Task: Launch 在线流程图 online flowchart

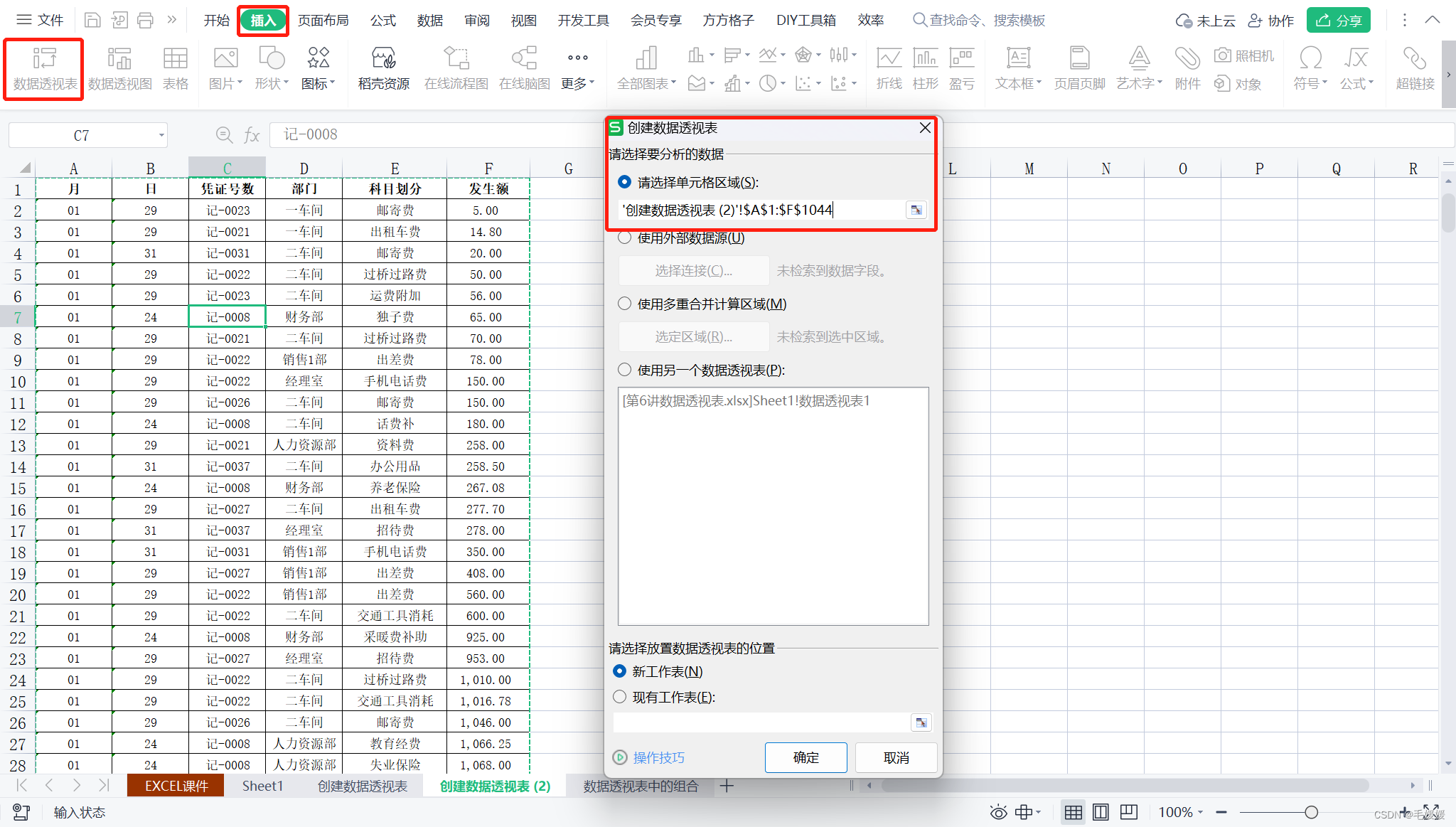Action: click(456, 69)
